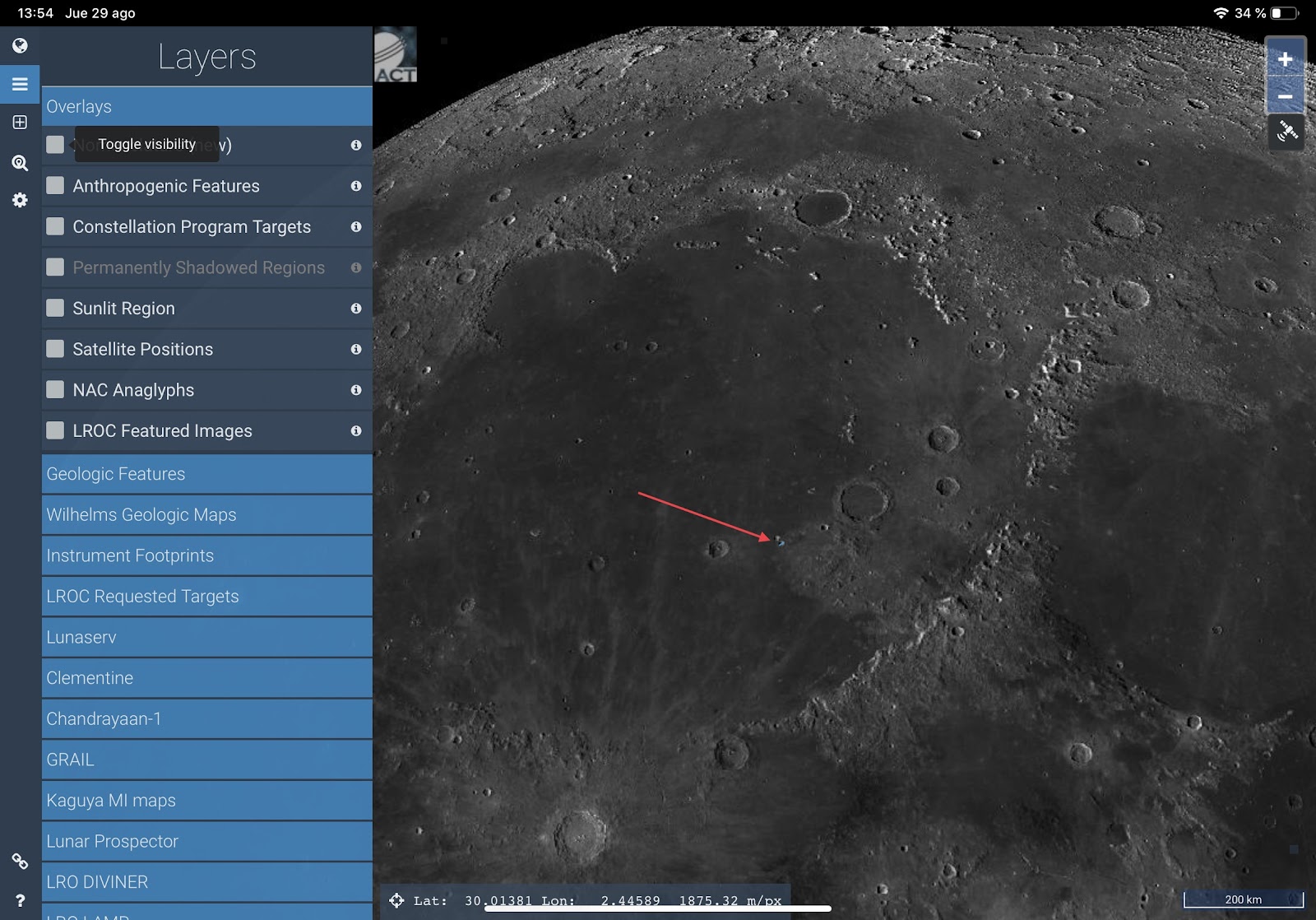Click the 200 km scale bar
This screenshot has width=1316, height=920.
[x=1244, y=899]
